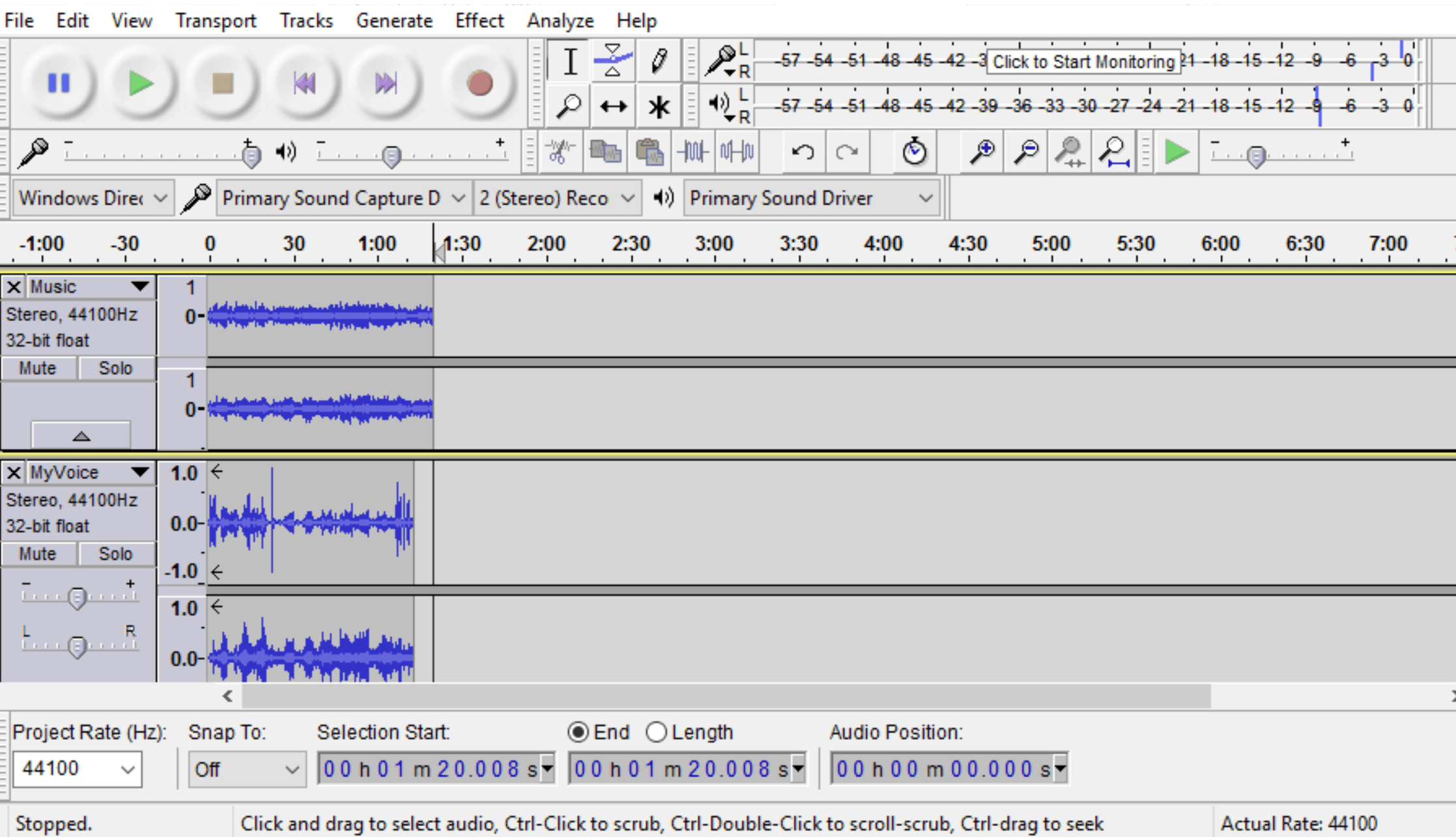The height and width of the screenshot is (837, 1456).
Task: Open the Tracks menu
Action: tap(306, 21)
